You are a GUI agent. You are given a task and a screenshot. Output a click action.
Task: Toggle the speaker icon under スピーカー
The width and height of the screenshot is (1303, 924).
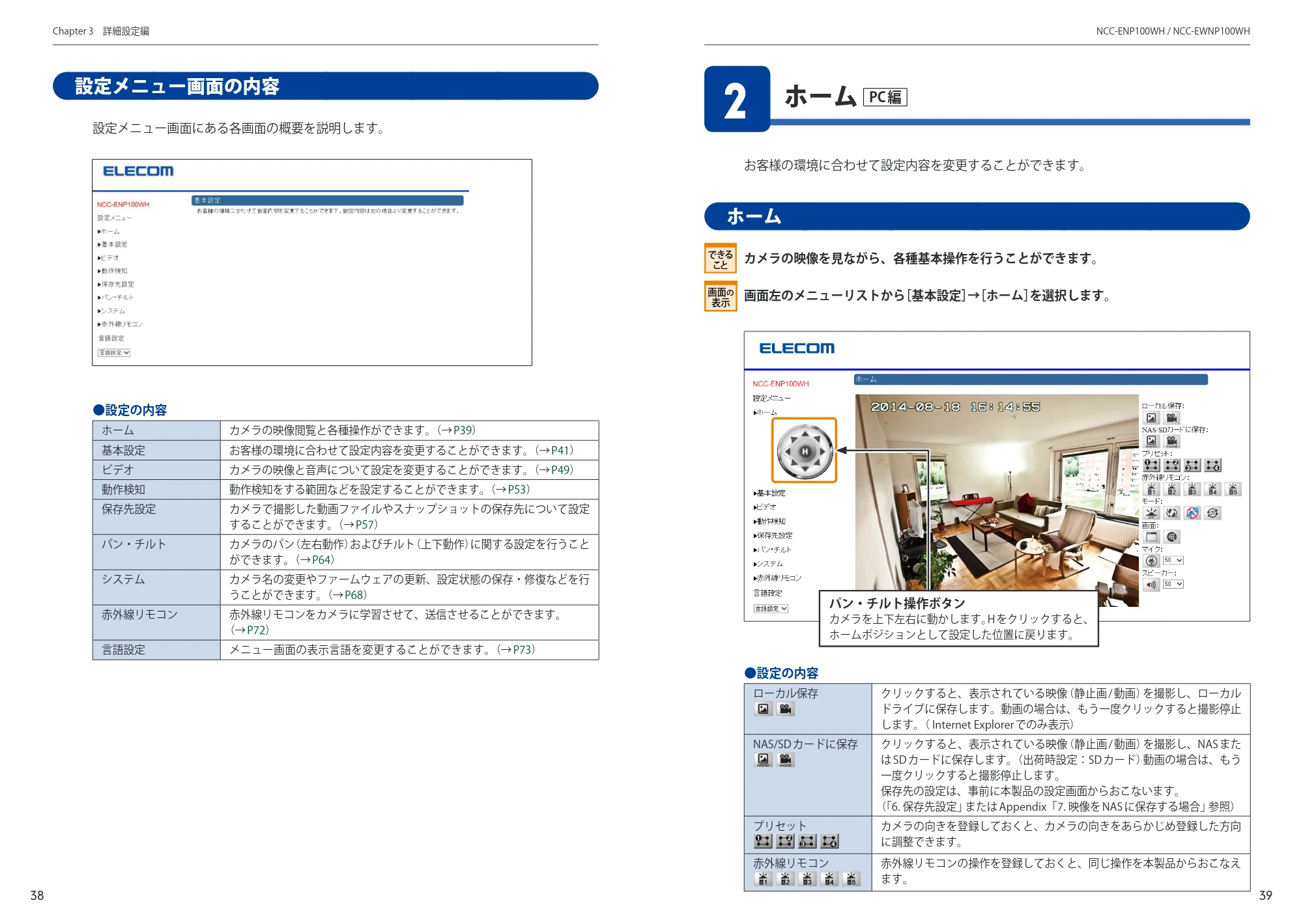coord(1151,584)
